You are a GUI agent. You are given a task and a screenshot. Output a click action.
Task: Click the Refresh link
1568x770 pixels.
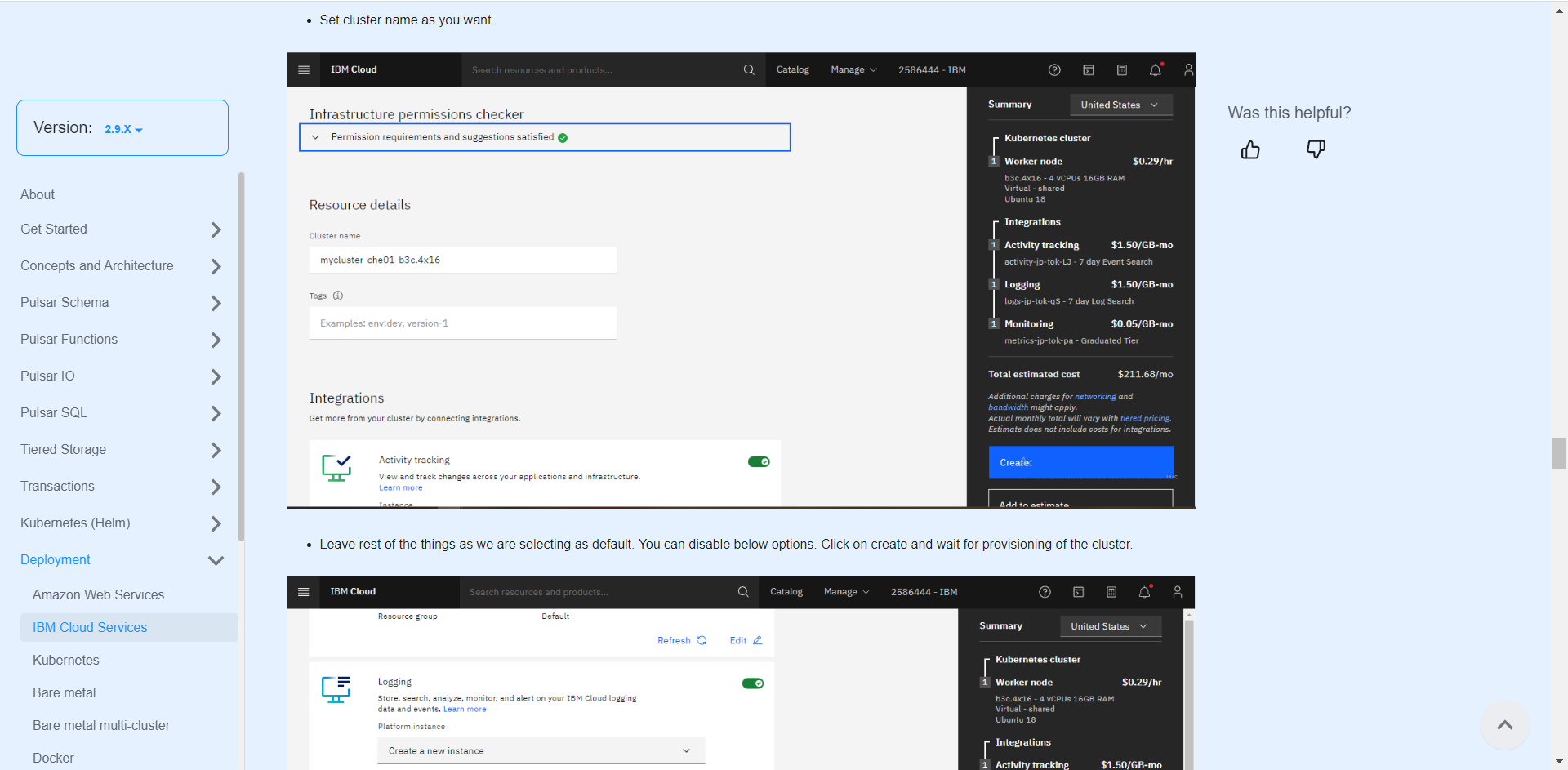pyautogui.click(x=682, y=640)
